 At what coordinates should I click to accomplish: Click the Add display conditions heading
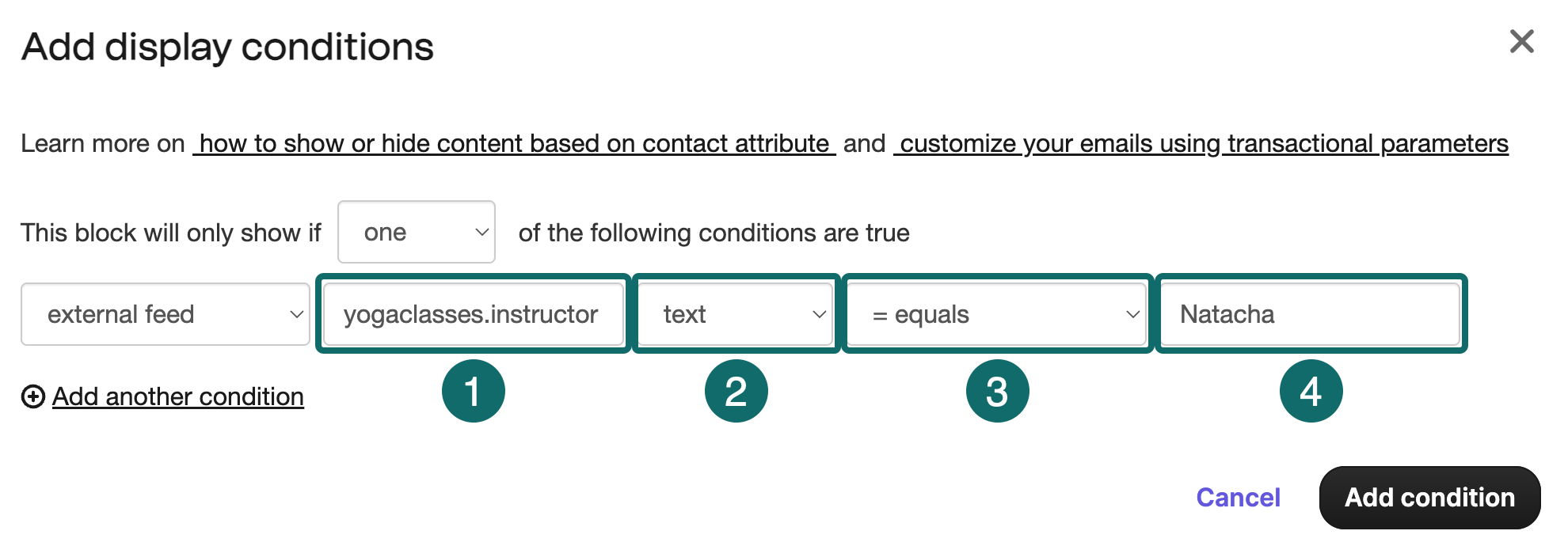228,47
